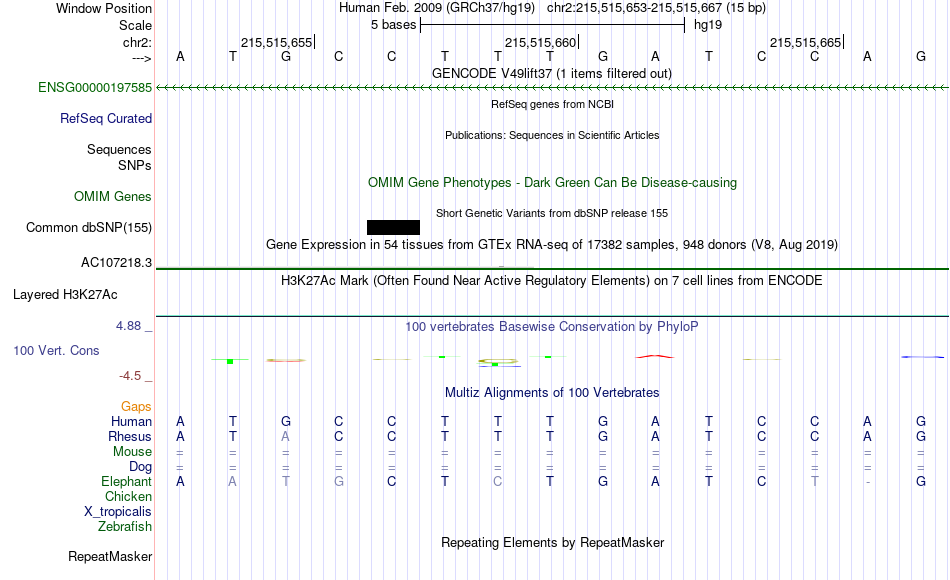Click the Human Feb. 2009 (GRCh37/hg19) header
The image size is (950, 580).
tap(437, 8)
